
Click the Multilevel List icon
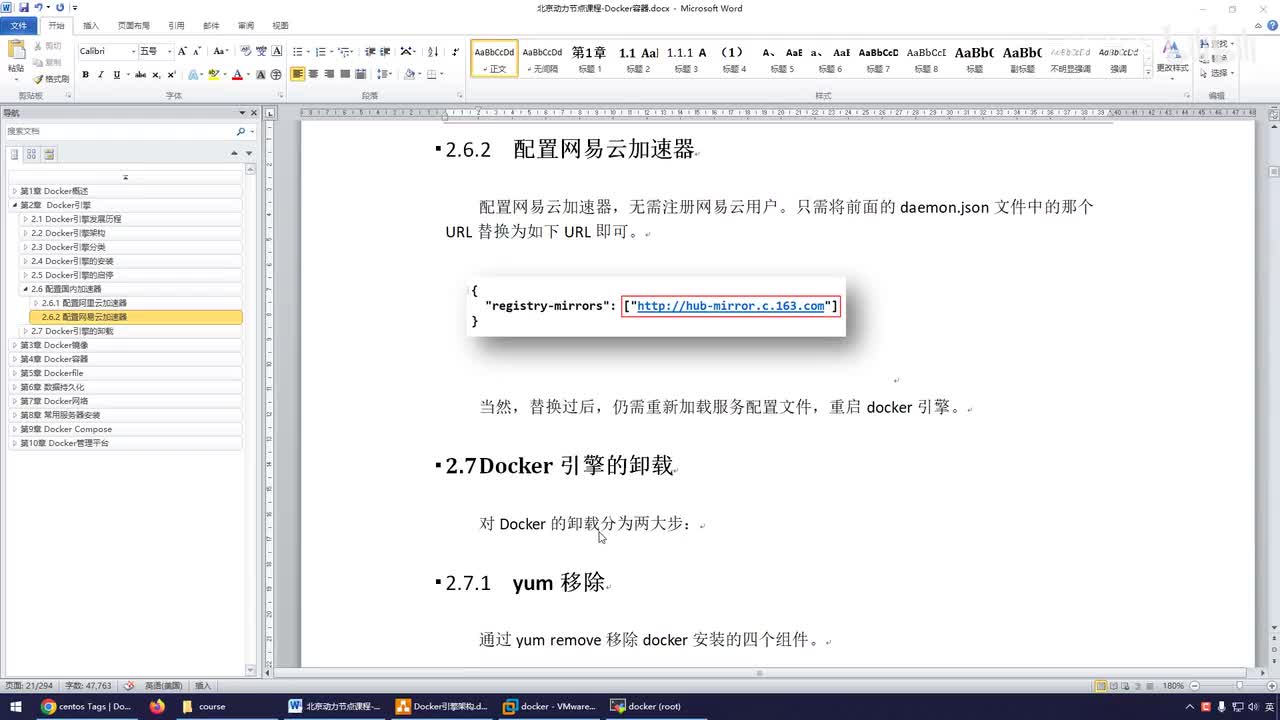point(344,51)
